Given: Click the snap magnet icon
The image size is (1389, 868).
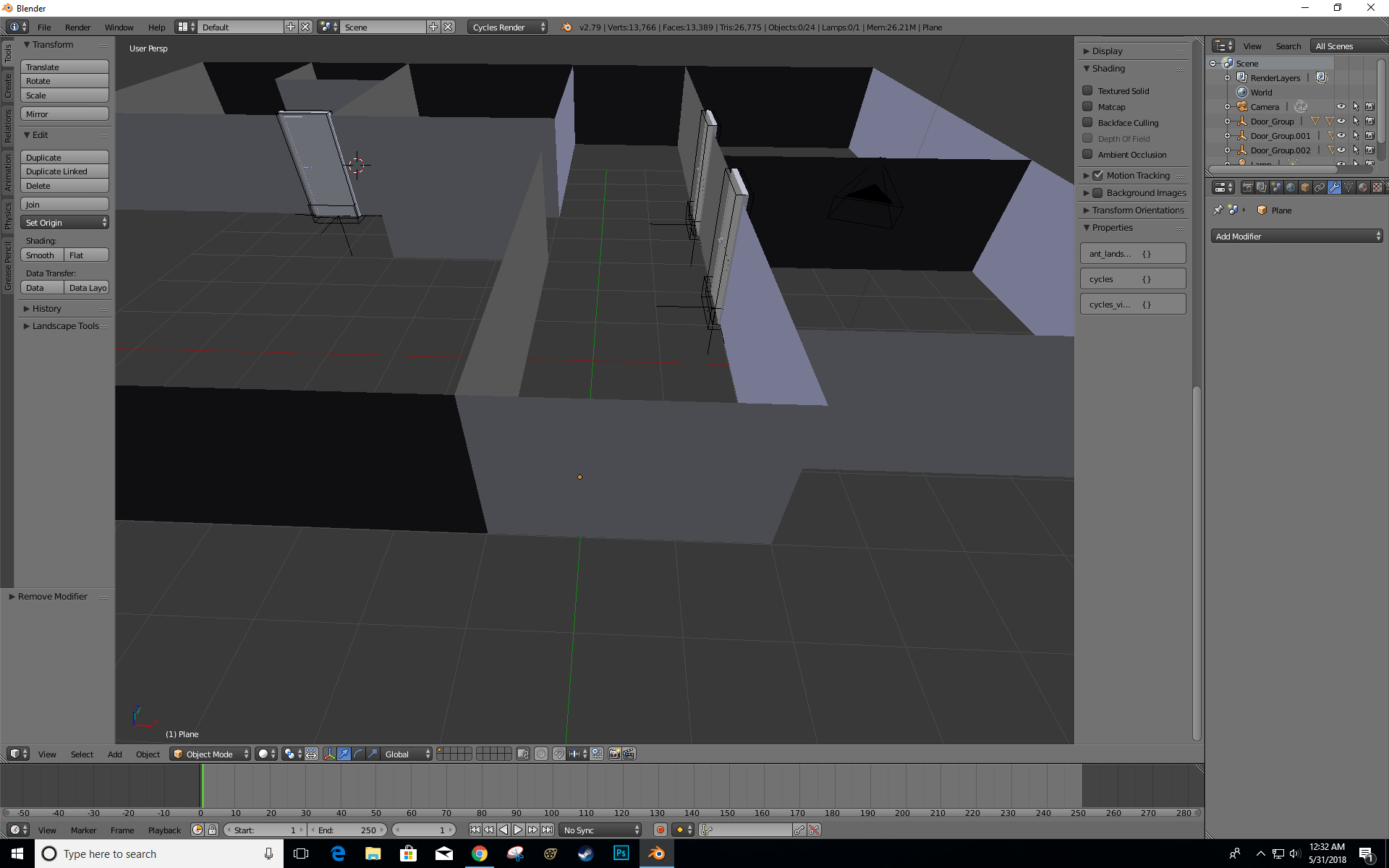Looking at the screenshot, I should click(x=559, y=754).
